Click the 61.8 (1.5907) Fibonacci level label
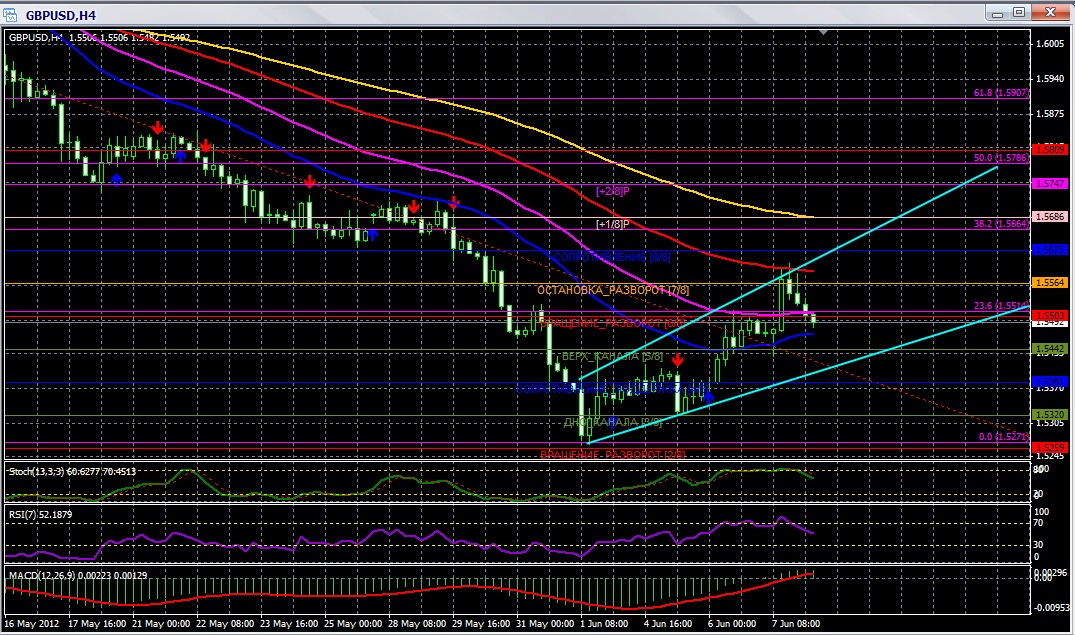1075x635 pixels. pyautogui.click(x=1001, y=93)
